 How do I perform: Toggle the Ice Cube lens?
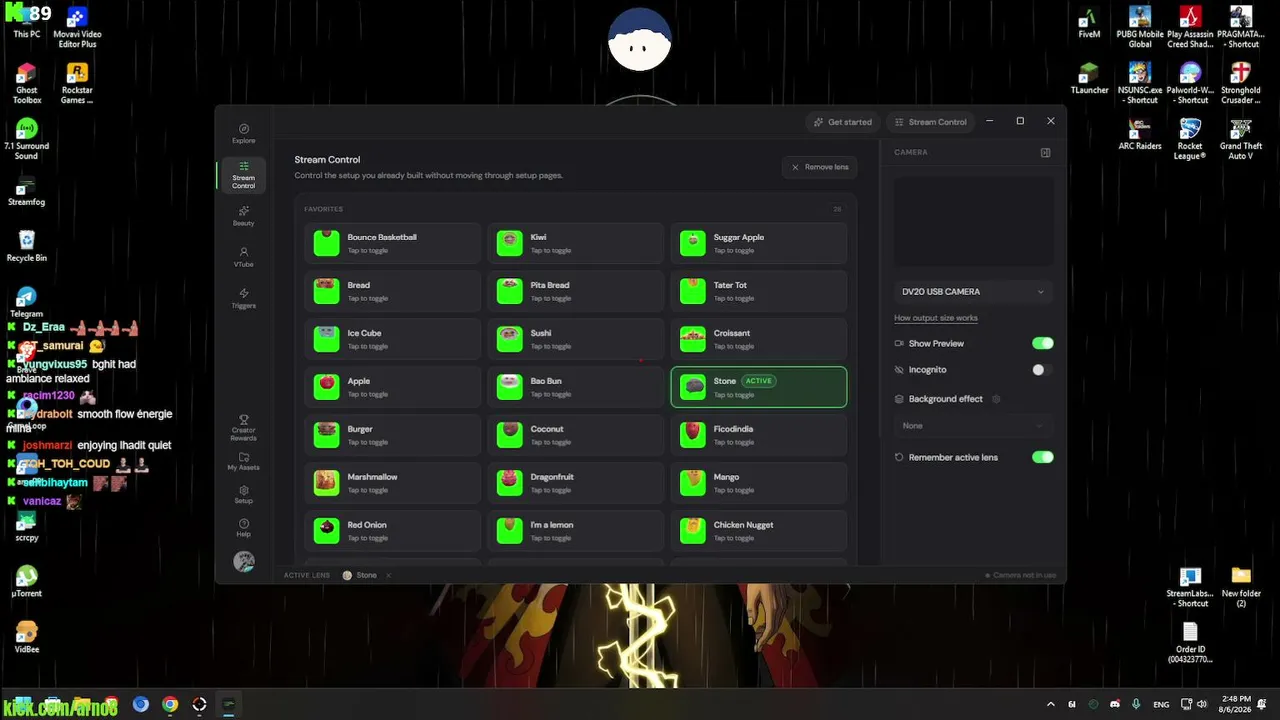click(393, 339)
